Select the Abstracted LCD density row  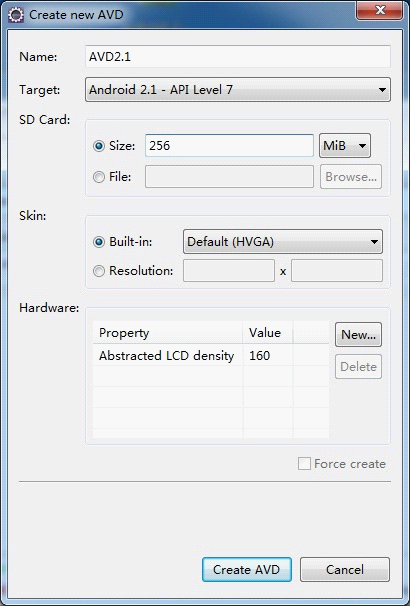point(211,355)
